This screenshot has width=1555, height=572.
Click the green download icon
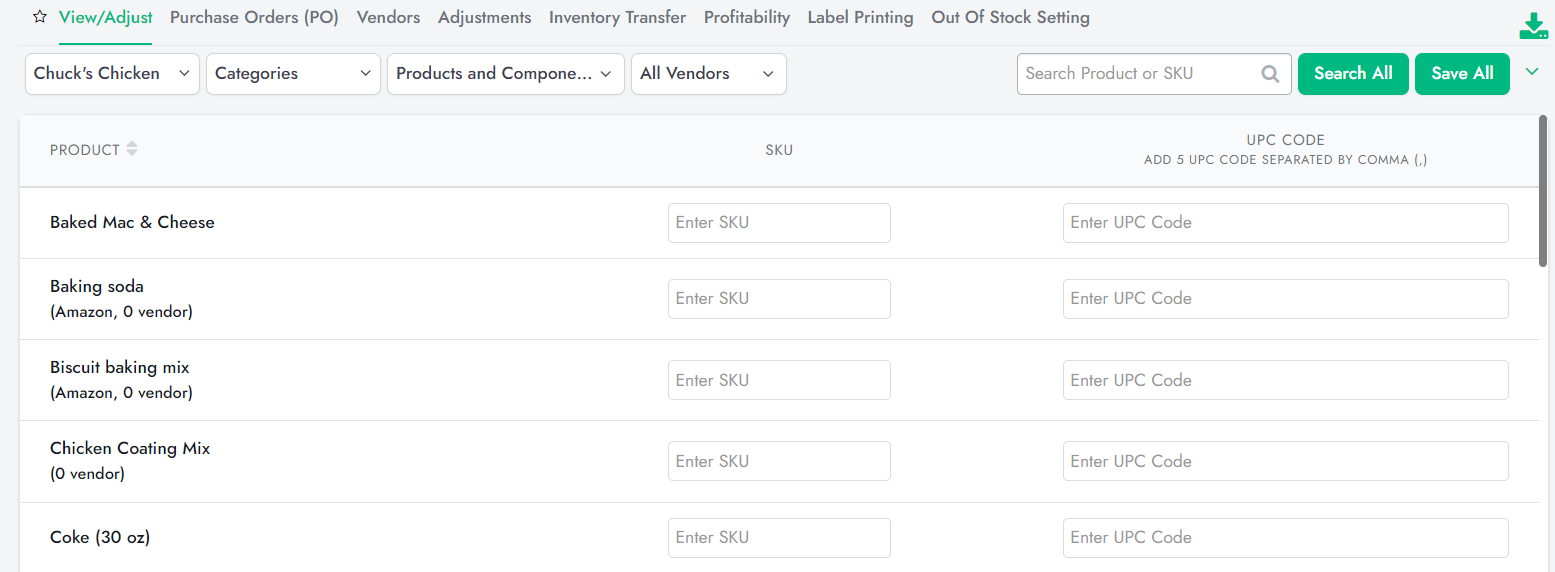[x=1532, y=27]
